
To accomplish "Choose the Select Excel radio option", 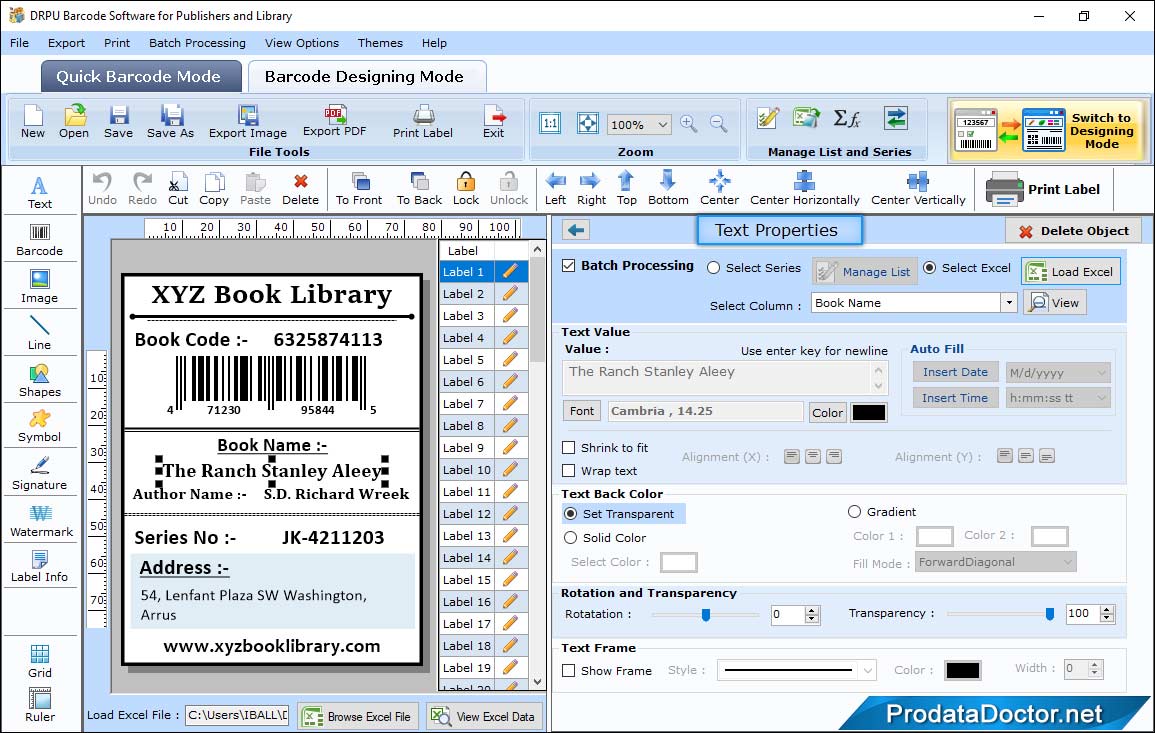I will (930, 268).
